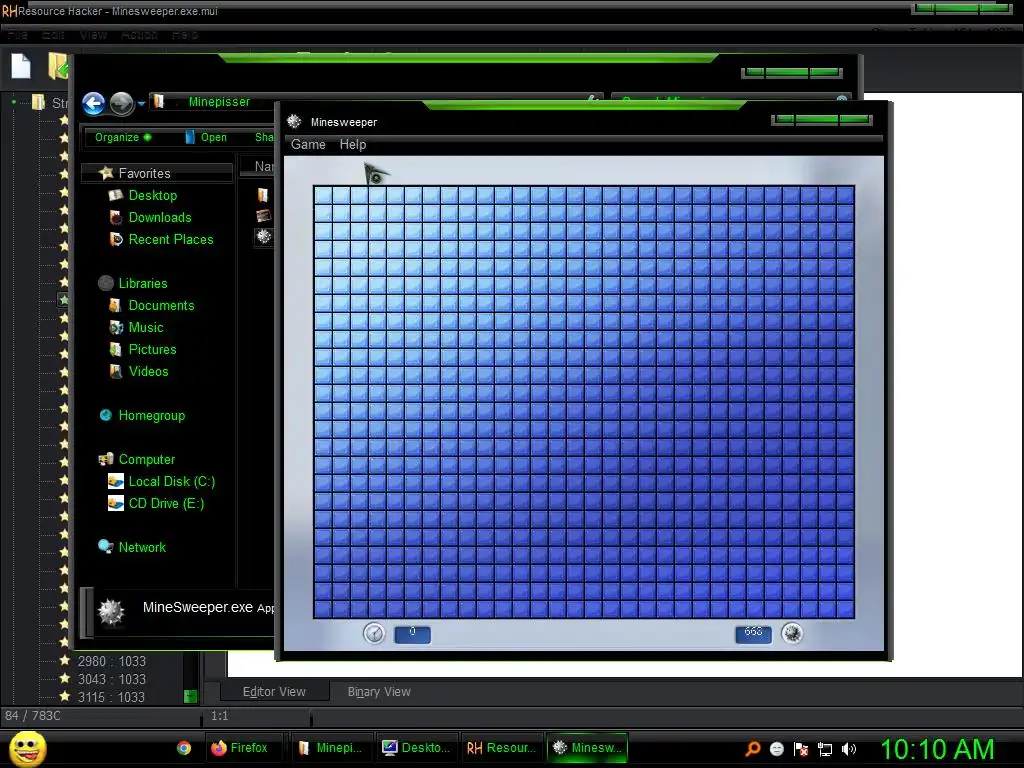Click the Minesweeper timer clock icon
The height and width of the screenshot is (768, 1024).
(374, 633)
